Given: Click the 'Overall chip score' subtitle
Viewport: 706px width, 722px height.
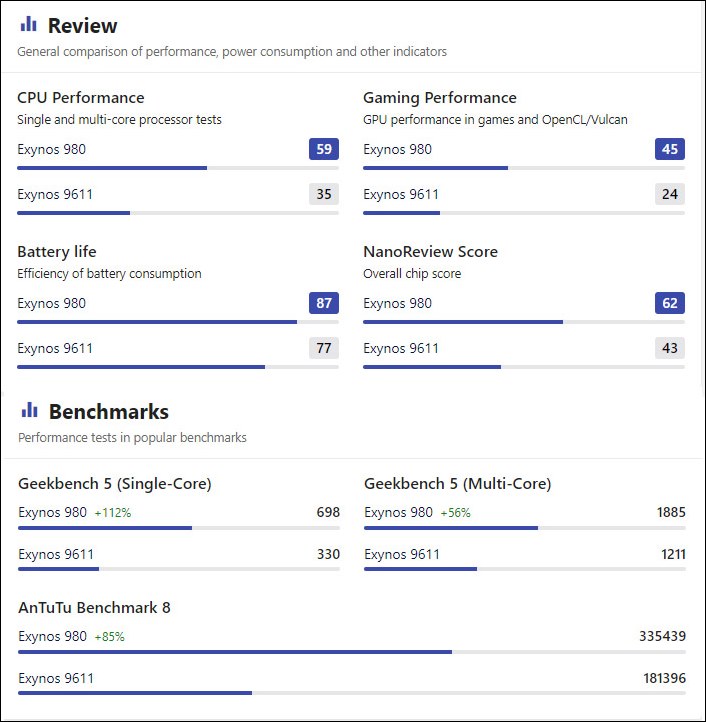Looking at the screenshot, I should click(x=412, y=274).
